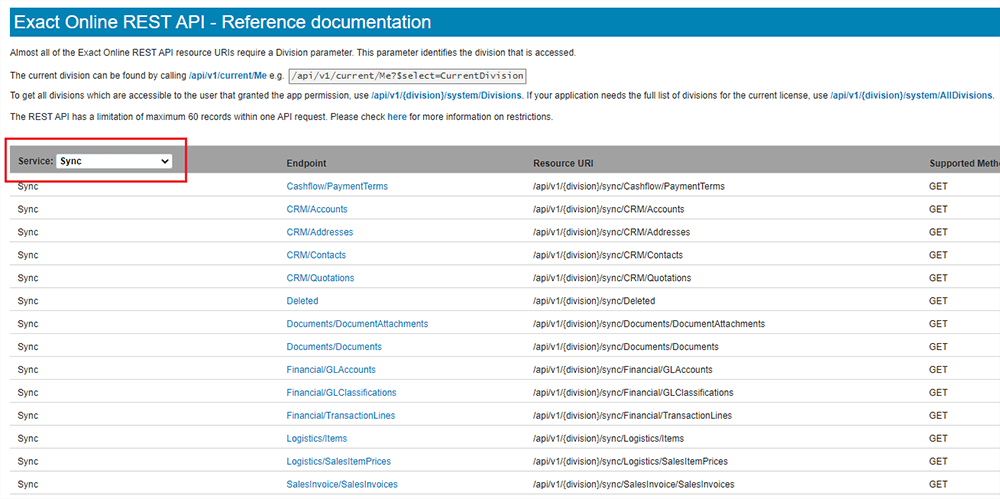Click the GET method in Deleted row
The image size is (1000, 499).
(938, 301)
